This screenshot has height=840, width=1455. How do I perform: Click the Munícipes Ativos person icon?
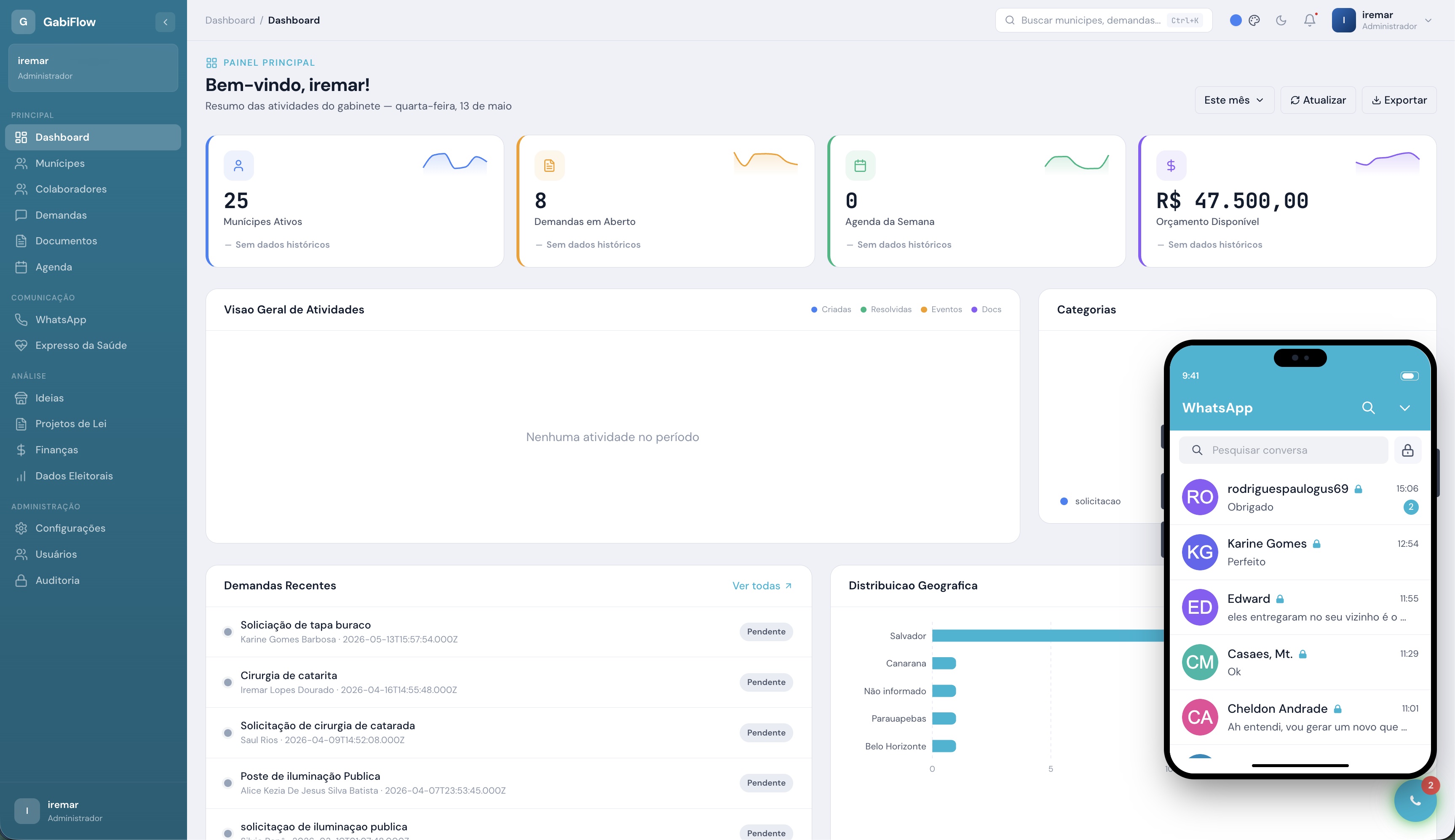pyautogui.click(x=238, y=166)
